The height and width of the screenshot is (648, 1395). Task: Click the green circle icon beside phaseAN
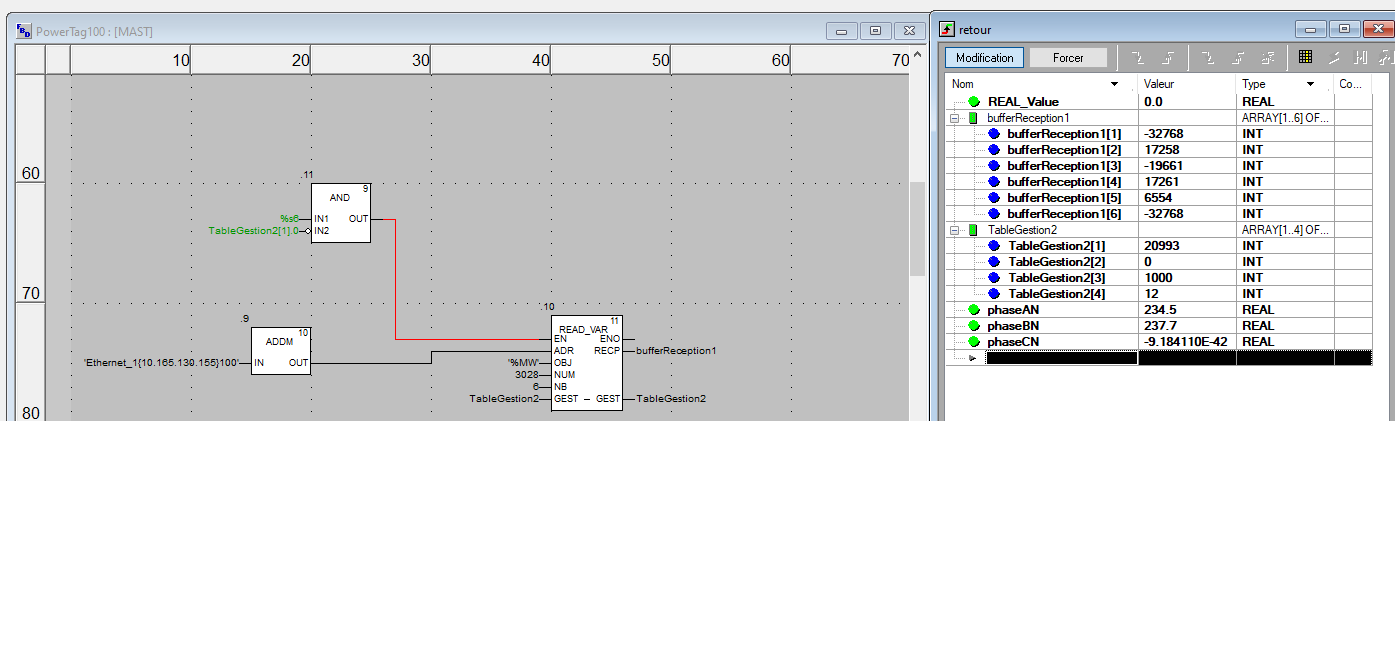click(x=974, y=310)
